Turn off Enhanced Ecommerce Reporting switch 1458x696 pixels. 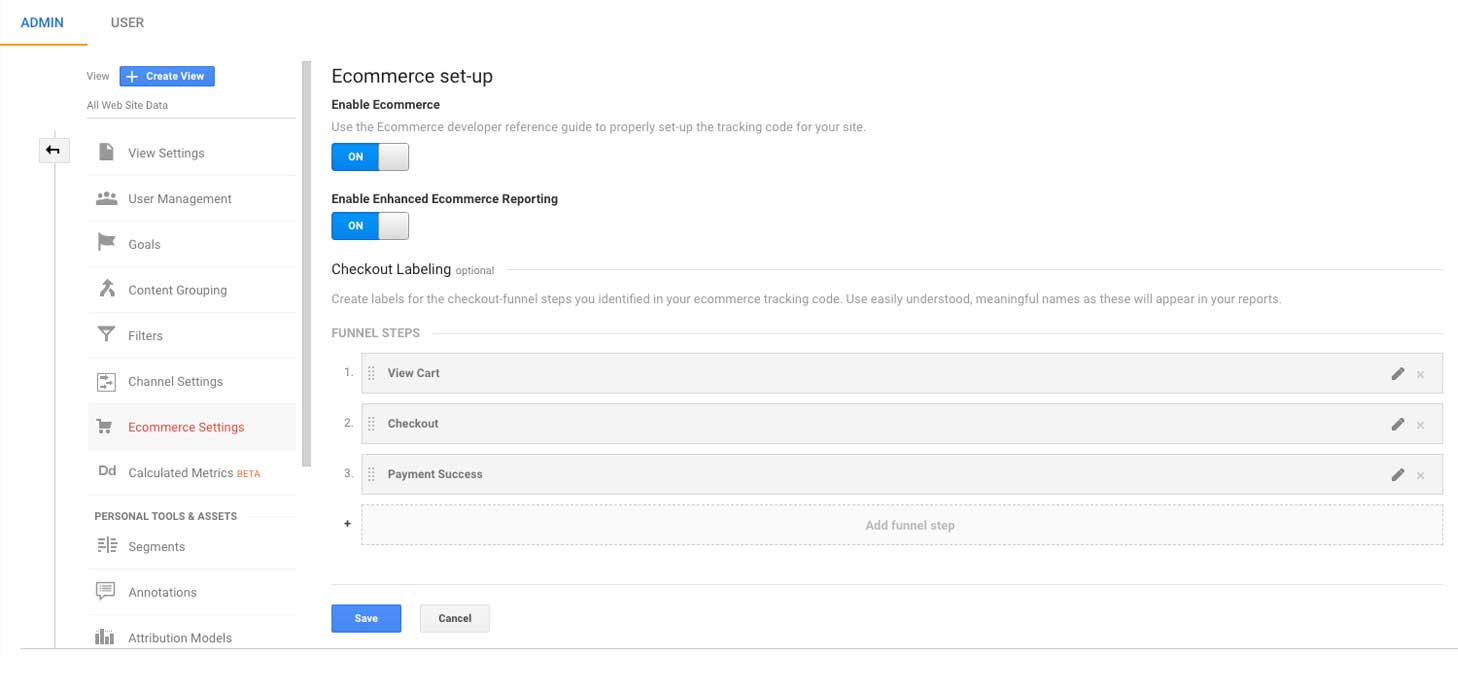(370, 226)
